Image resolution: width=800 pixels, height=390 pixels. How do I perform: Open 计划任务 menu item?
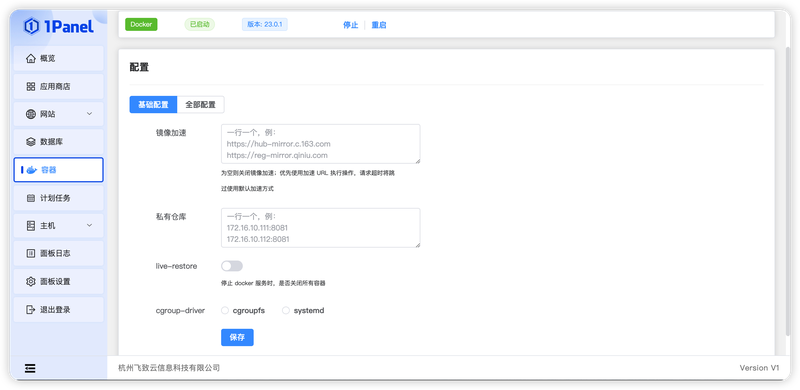[59, 198]
